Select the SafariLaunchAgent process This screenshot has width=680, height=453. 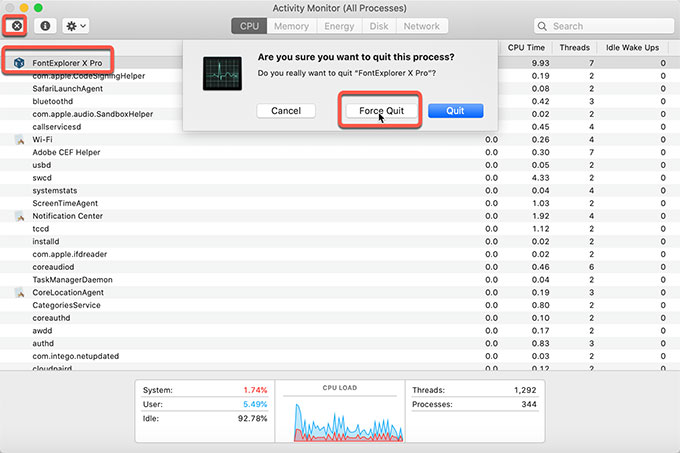pyautogui.click(x=68, y=88)
